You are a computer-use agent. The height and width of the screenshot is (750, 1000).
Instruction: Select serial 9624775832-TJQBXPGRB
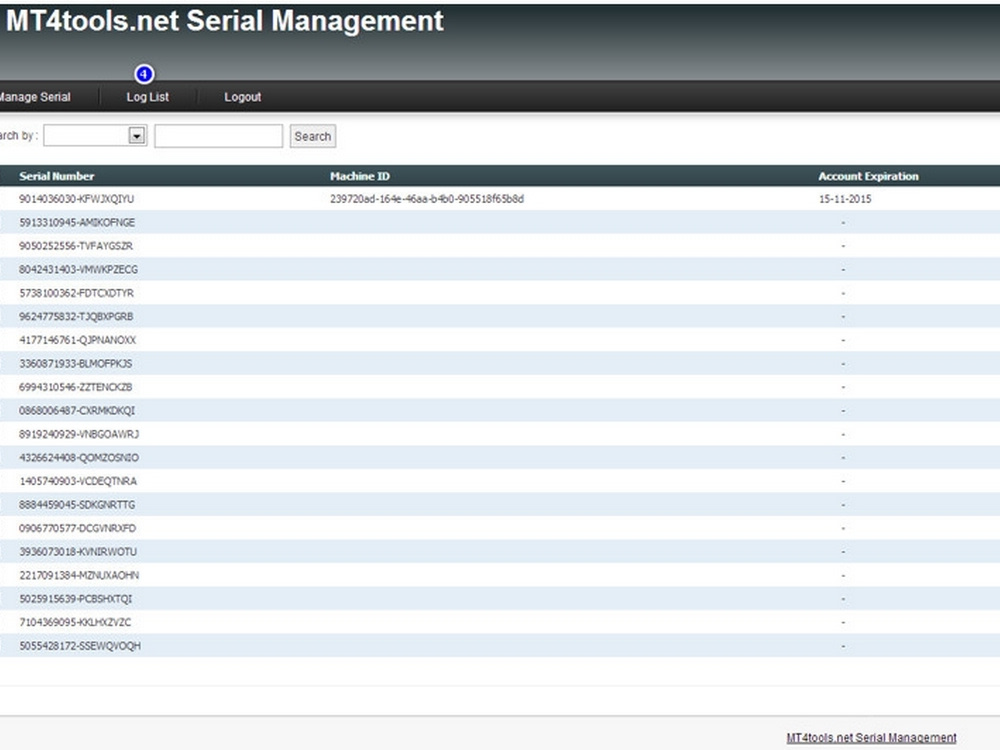point(76,316)
